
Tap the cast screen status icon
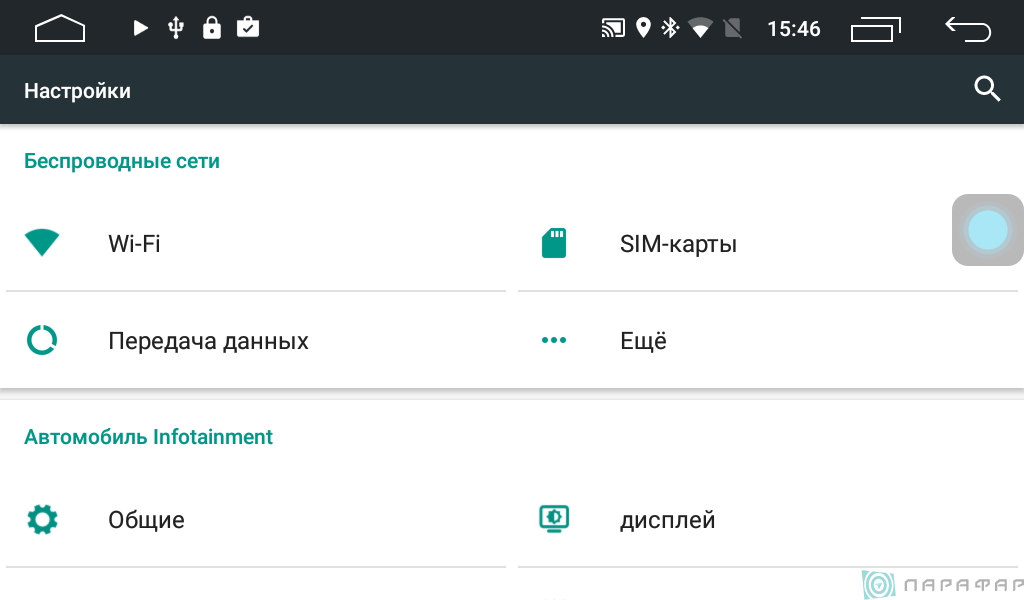pos(613,28)
